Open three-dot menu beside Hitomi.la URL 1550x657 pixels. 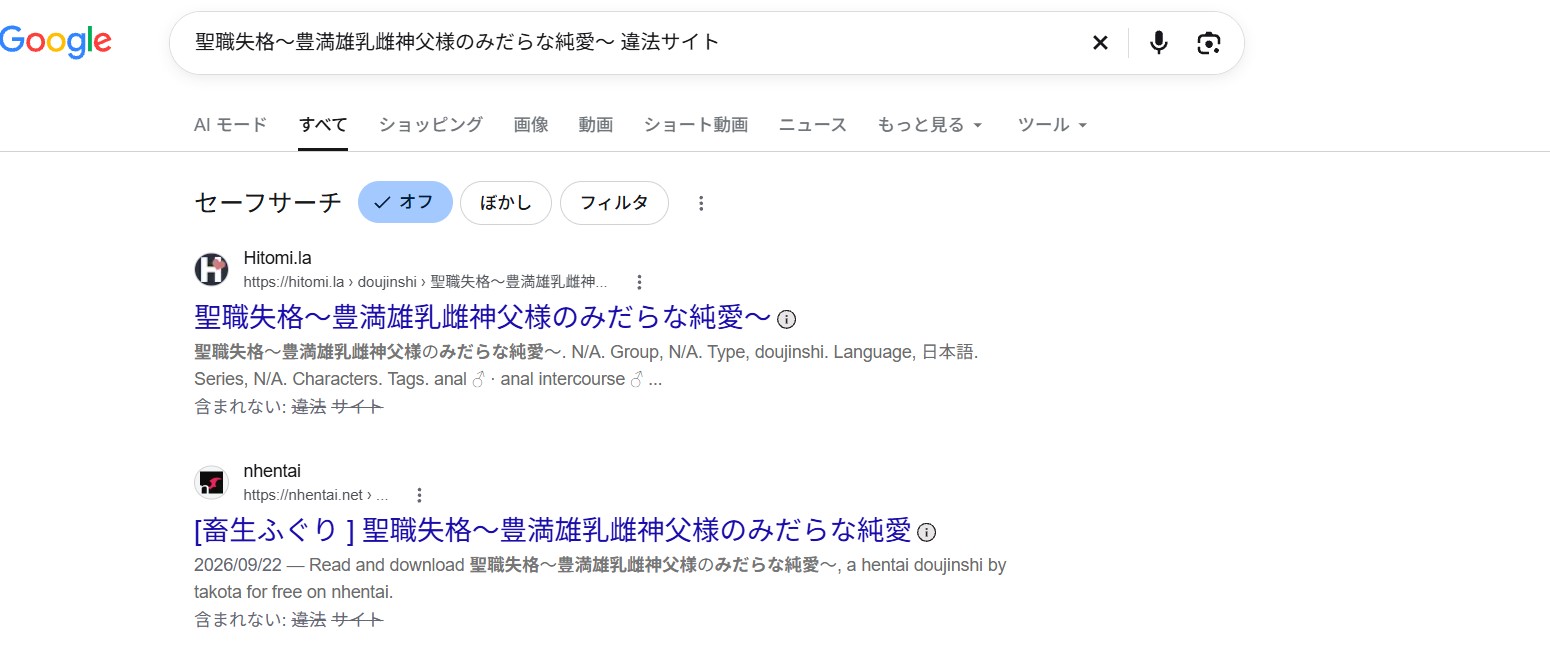[x=640, y=282]
